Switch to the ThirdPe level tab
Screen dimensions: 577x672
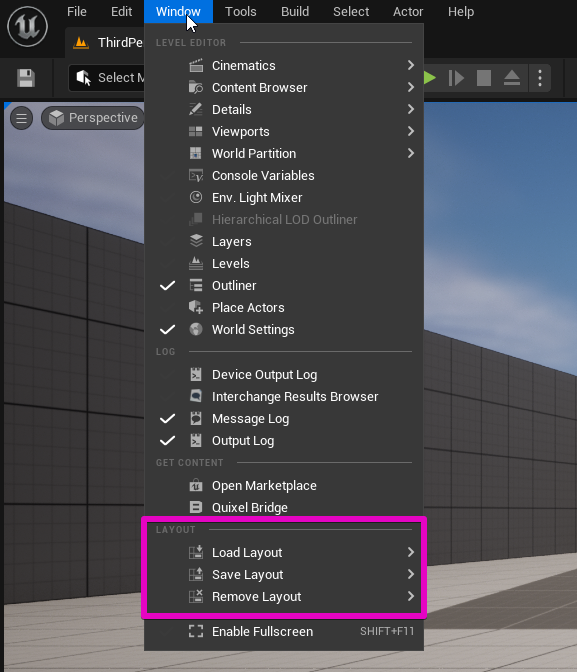point(105,43)
